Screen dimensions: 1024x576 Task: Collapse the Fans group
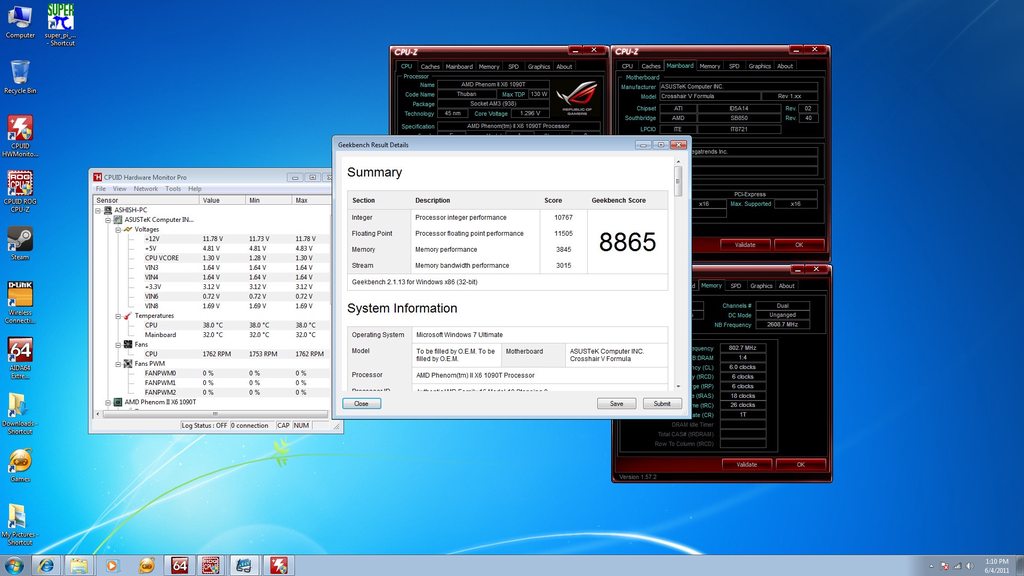click(x=118, y=345)
